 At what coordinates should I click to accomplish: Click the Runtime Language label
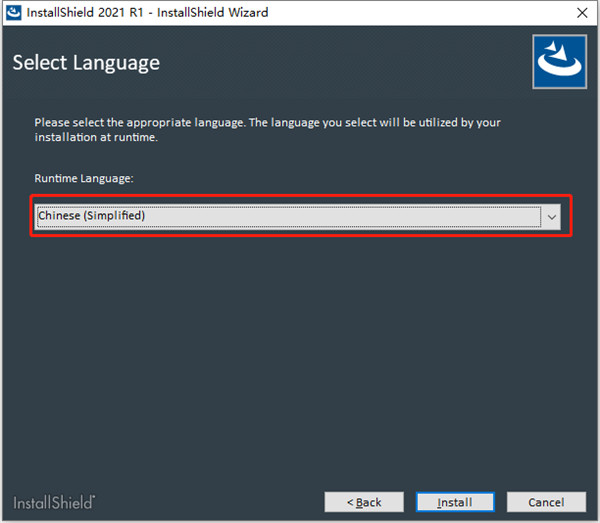[x=84, y=178]
